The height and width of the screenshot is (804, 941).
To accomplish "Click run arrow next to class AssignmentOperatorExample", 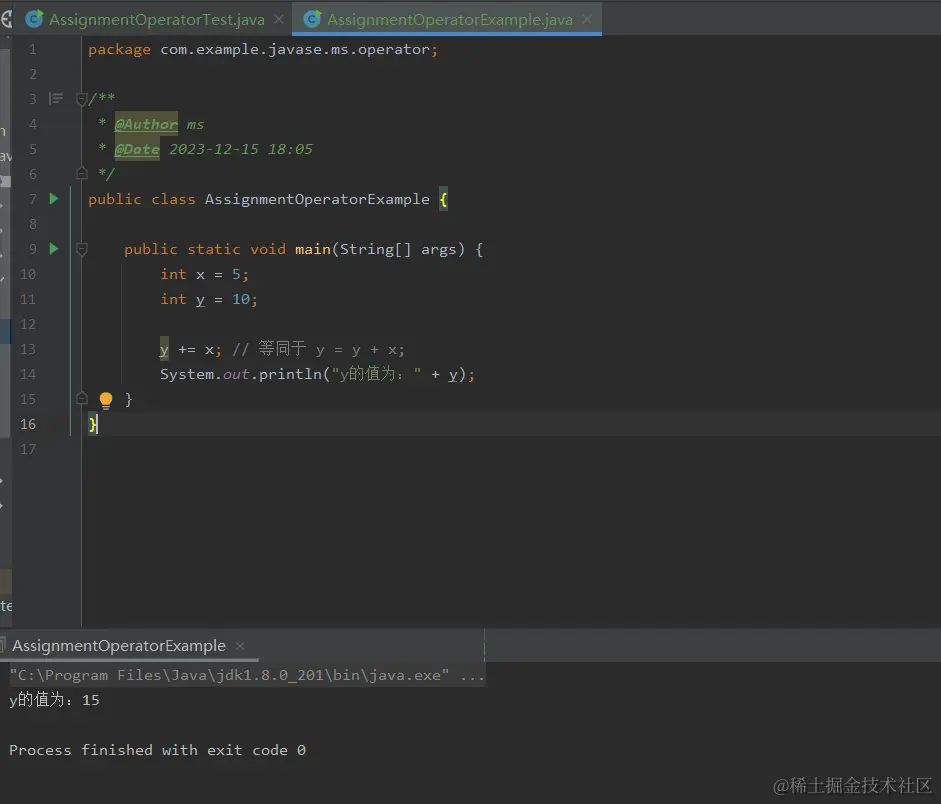I will point(53,199).
